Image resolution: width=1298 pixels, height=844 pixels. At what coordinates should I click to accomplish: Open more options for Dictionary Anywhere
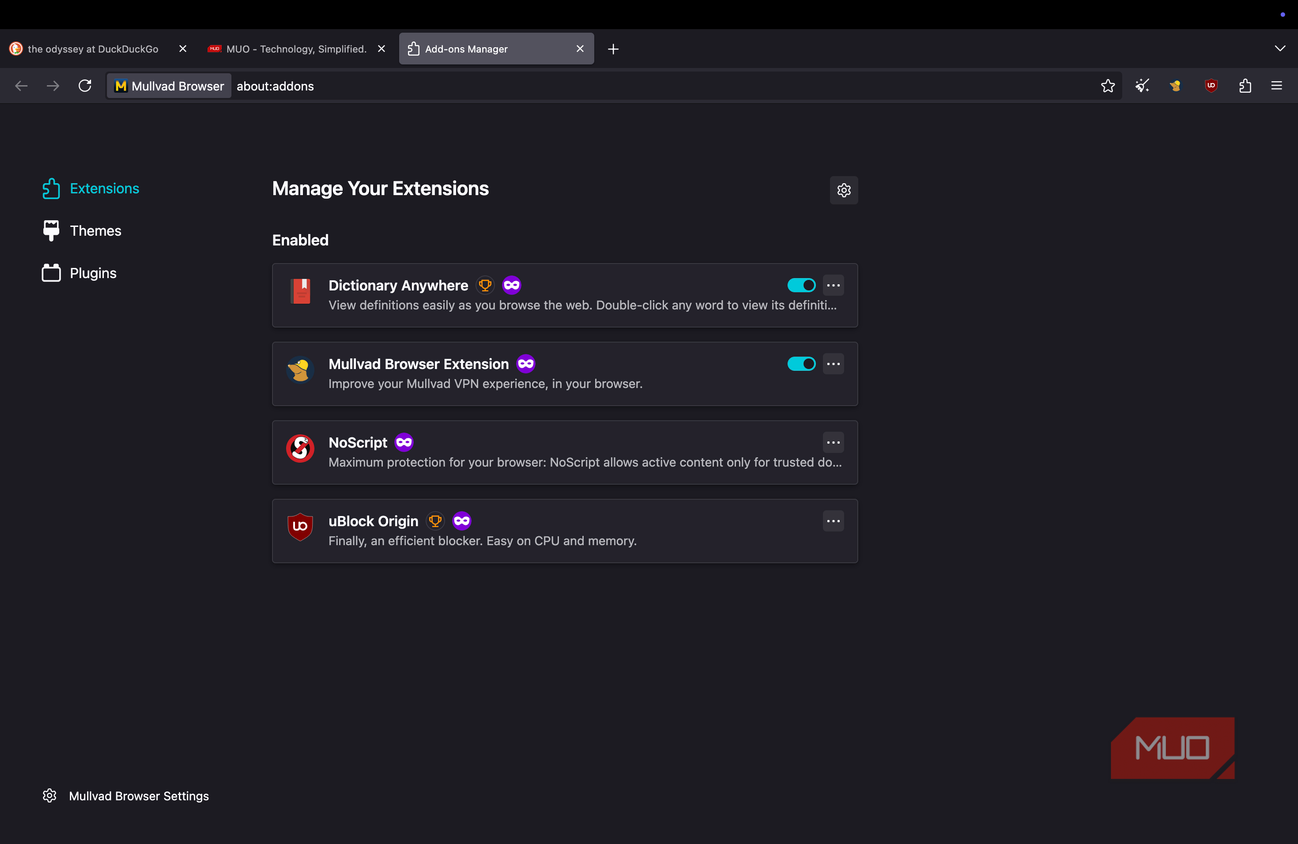coord(833,285)
